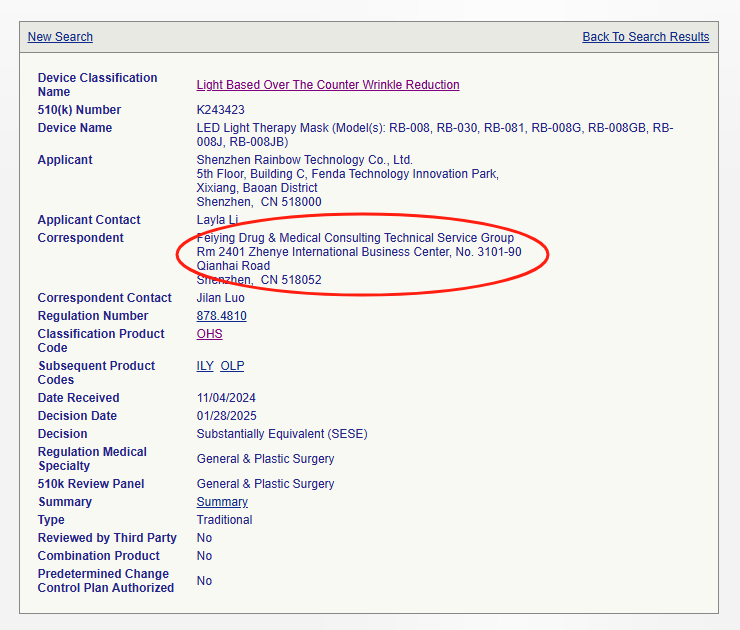Click the Feiying Drug & Medical Consulting correspondent name
The width and height of the screenshot is (740, 630).
pos(355,238)
